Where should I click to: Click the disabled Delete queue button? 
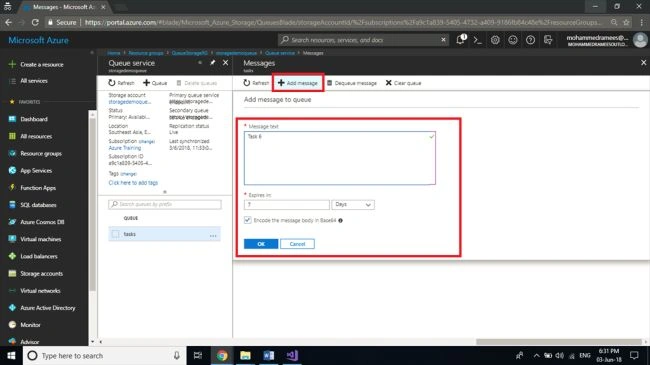196,83
